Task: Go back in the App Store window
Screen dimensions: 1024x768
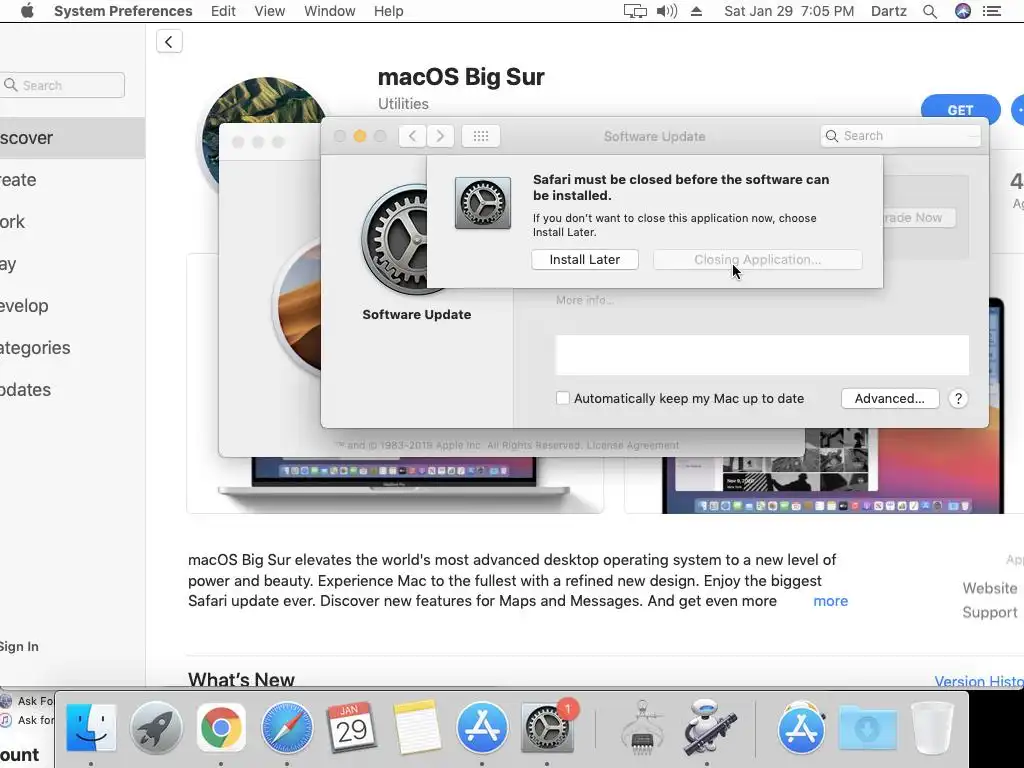Action: pos(169,42)
